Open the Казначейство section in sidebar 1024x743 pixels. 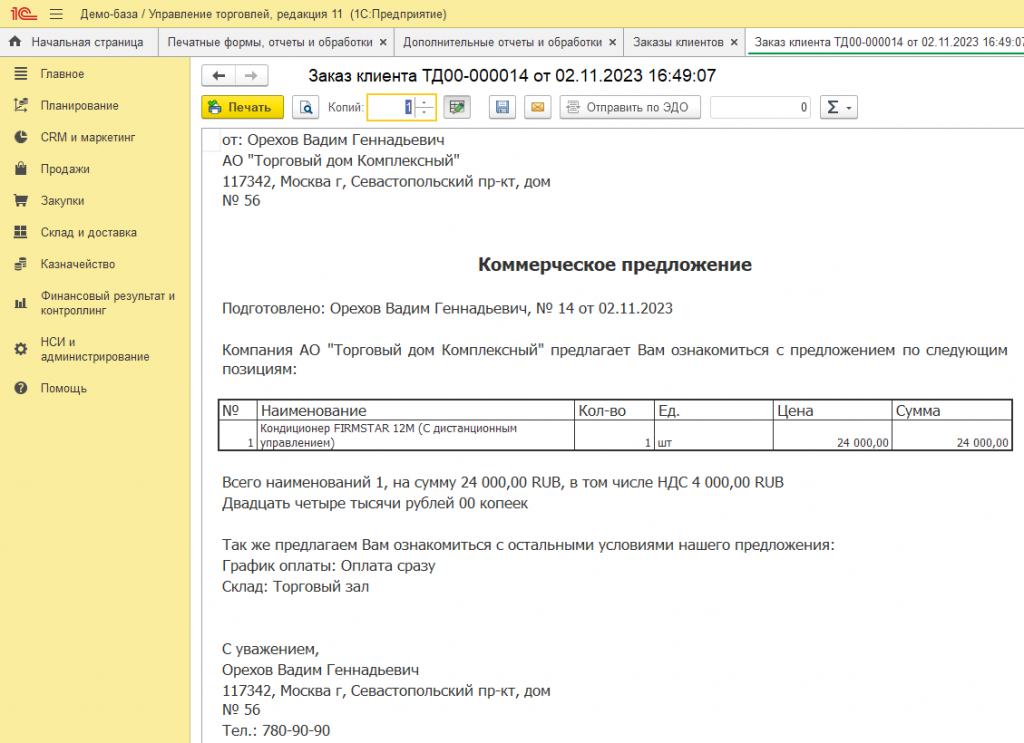pos(77,264)
